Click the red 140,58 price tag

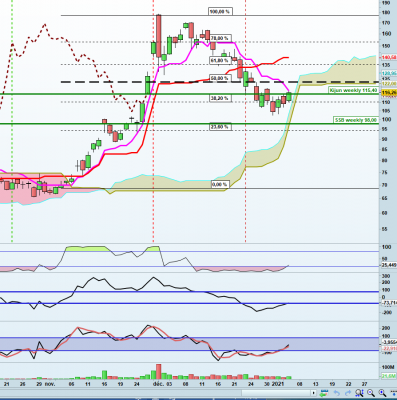(x=389, y=57)
